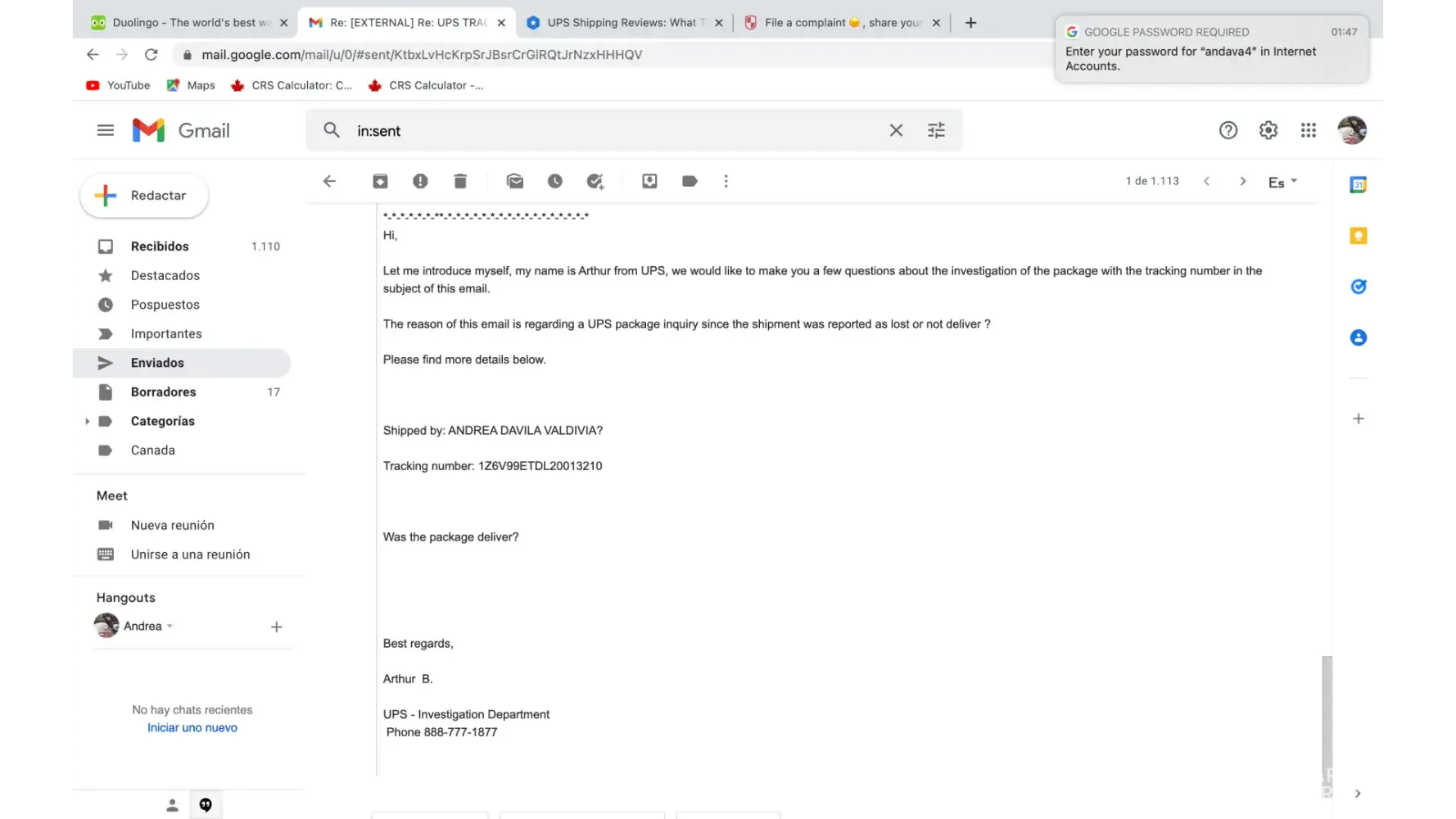Viewport: 1456px width, 819px height.
Task: Snooze the email with clock icon
Action: coord(555,181)
